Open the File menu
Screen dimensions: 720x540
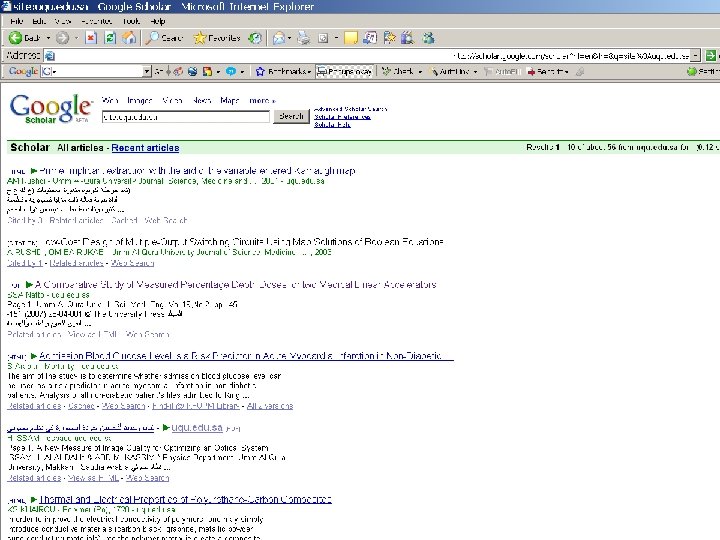click(x=17, y=21)
